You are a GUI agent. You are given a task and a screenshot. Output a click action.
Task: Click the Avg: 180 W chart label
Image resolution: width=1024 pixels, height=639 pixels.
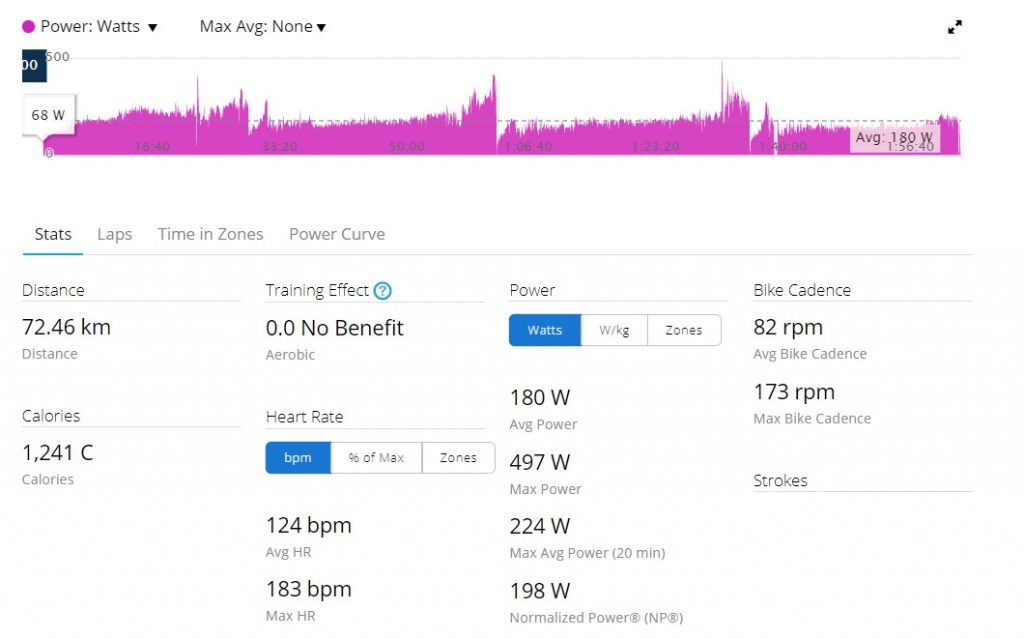(x=894, y=138)
